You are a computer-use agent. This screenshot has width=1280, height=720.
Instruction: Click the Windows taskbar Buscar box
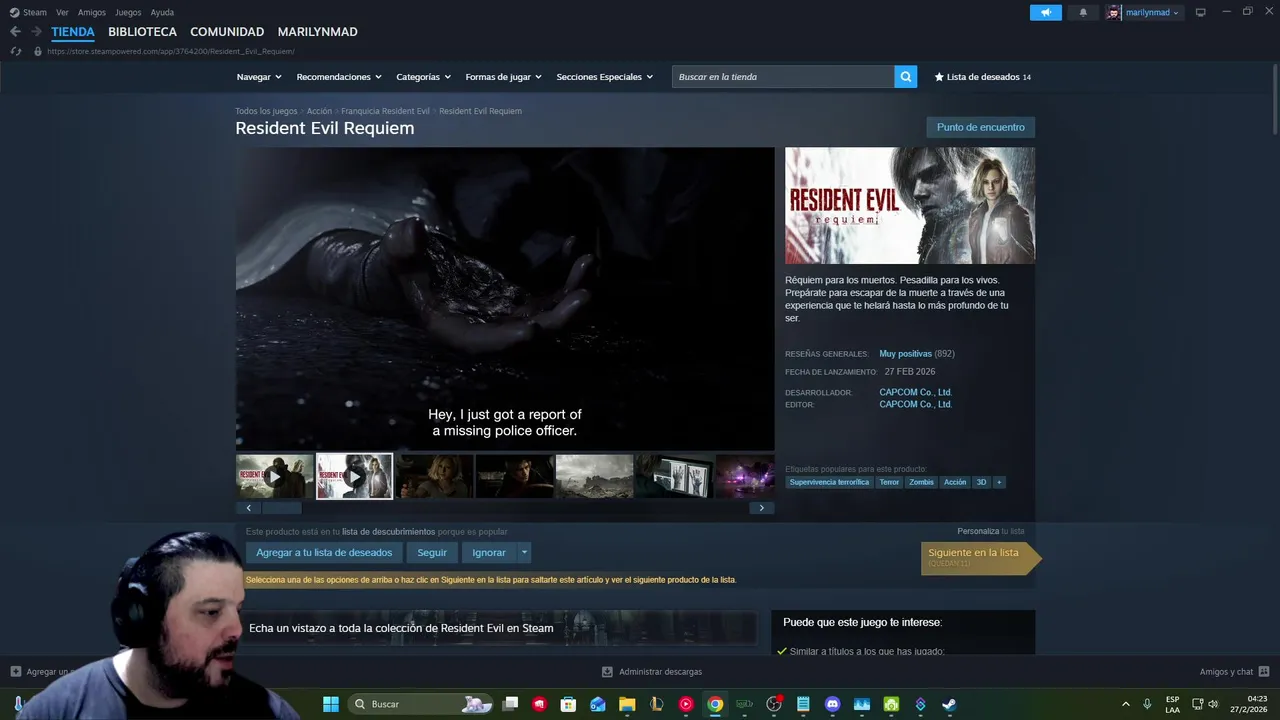(x=420, y=704)
